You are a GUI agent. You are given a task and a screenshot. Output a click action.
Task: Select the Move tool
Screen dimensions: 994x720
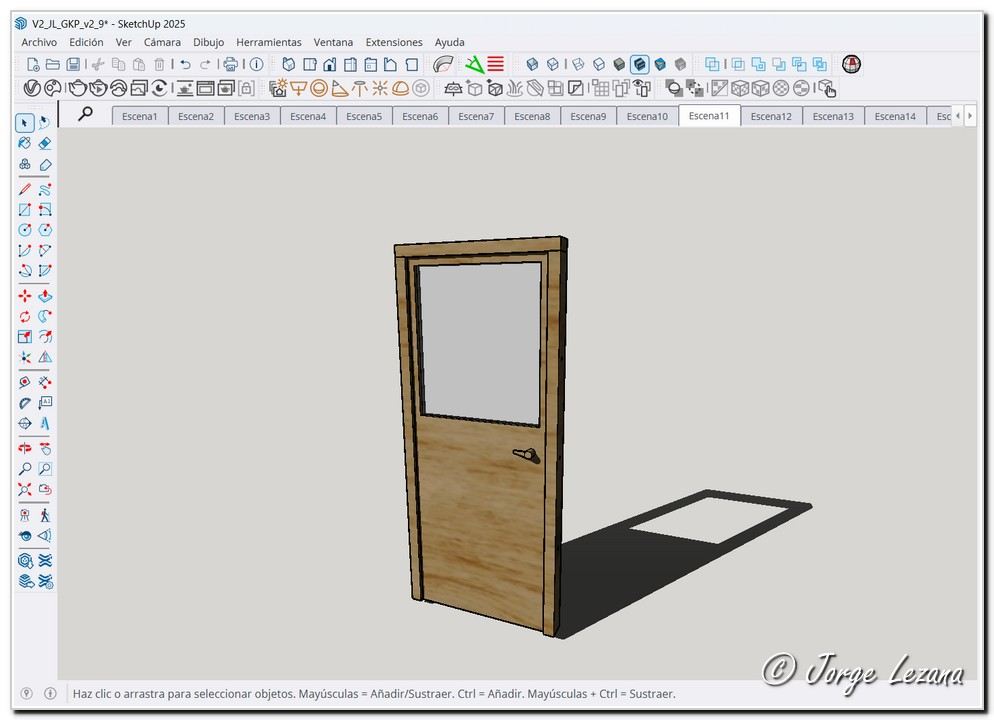(x=25, y=296)
